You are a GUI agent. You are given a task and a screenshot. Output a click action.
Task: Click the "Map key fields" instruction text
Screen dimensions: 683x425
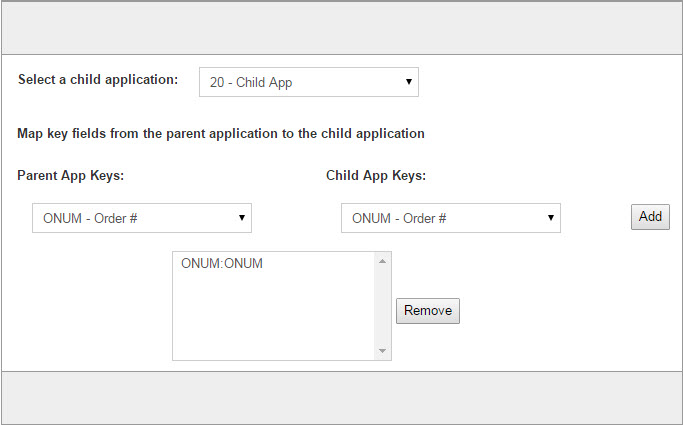coord(221,133)
